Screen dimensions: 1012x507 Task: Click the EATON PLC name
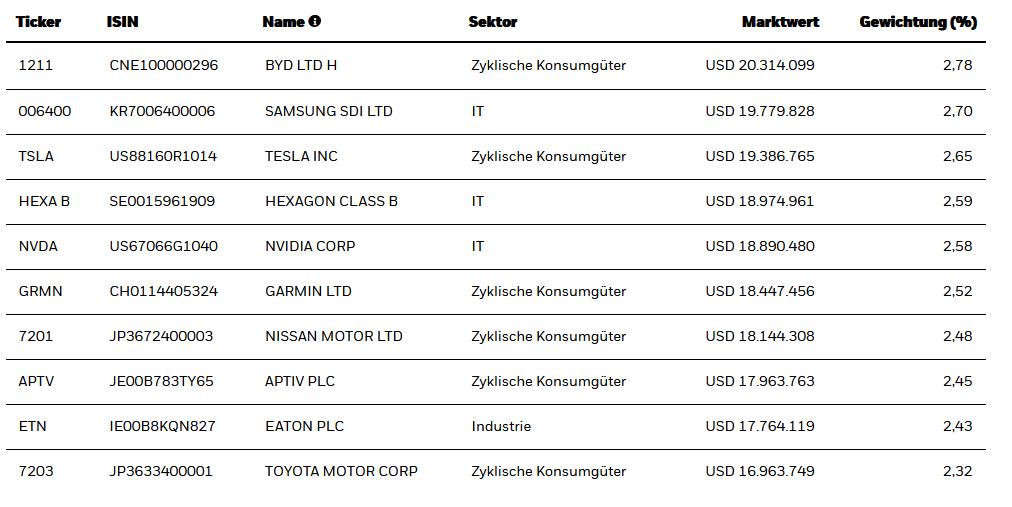click(x=304, y=426)
